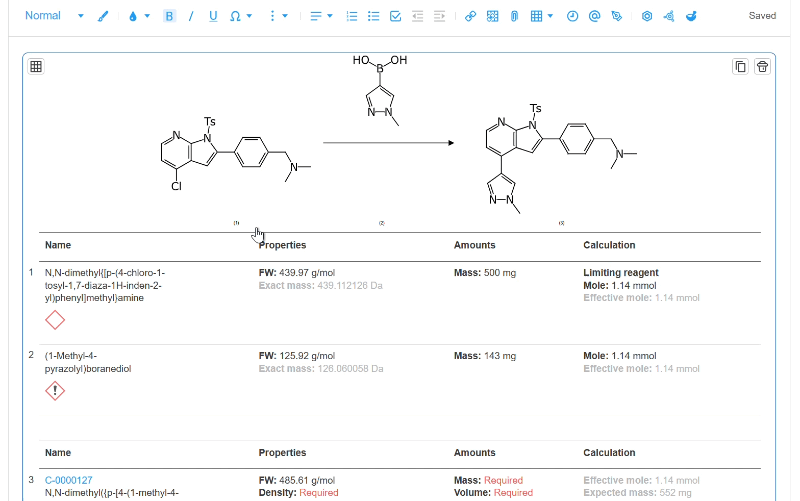Viewport: 800px width, 501px height.
Task: Delete the reaction block with trash icon
Action: [762, 66]
